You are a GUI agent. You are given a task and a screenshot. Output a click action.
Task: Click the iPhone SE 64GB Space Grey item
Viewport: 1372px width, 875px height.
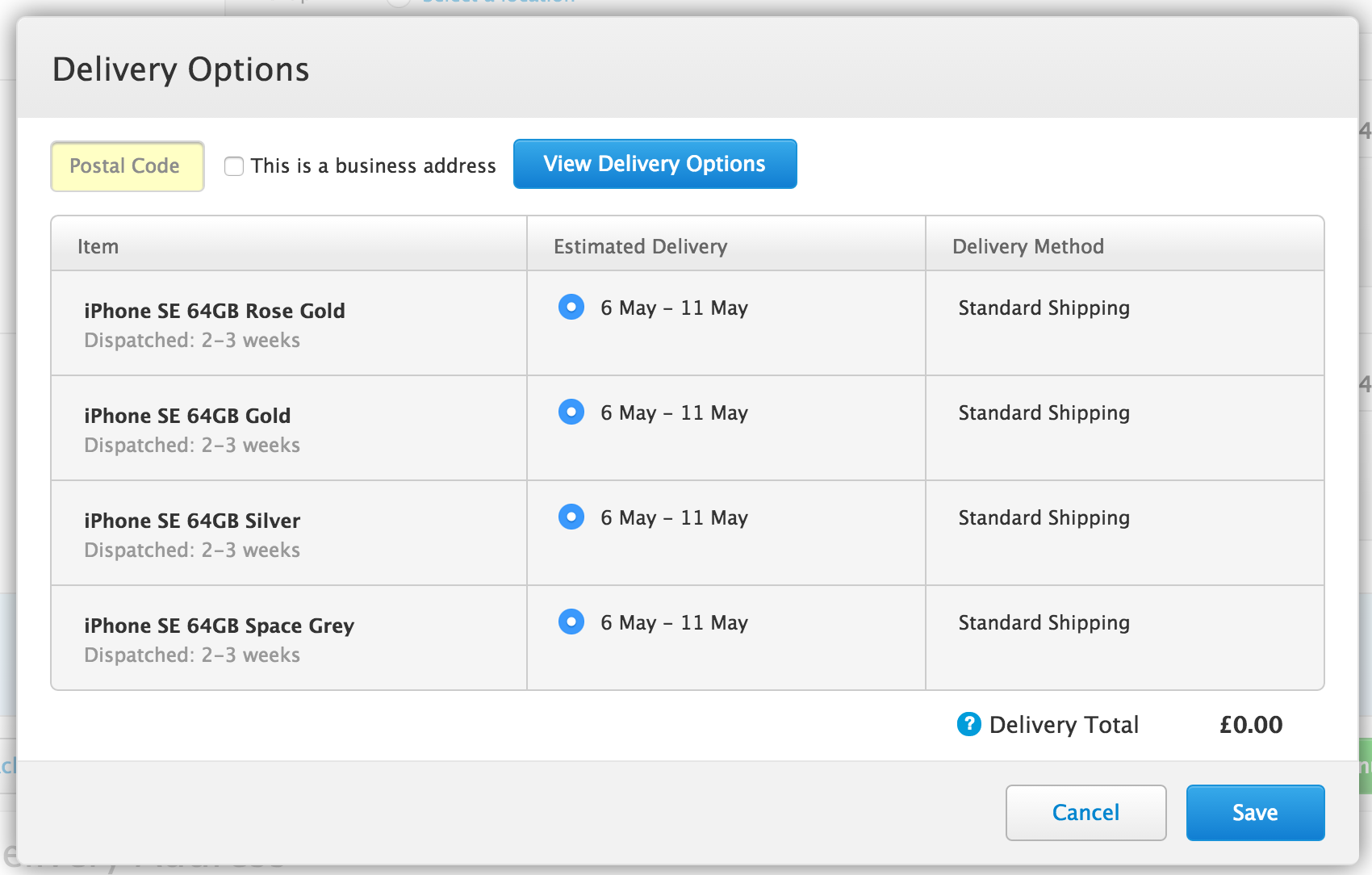(x=220, y=626)
